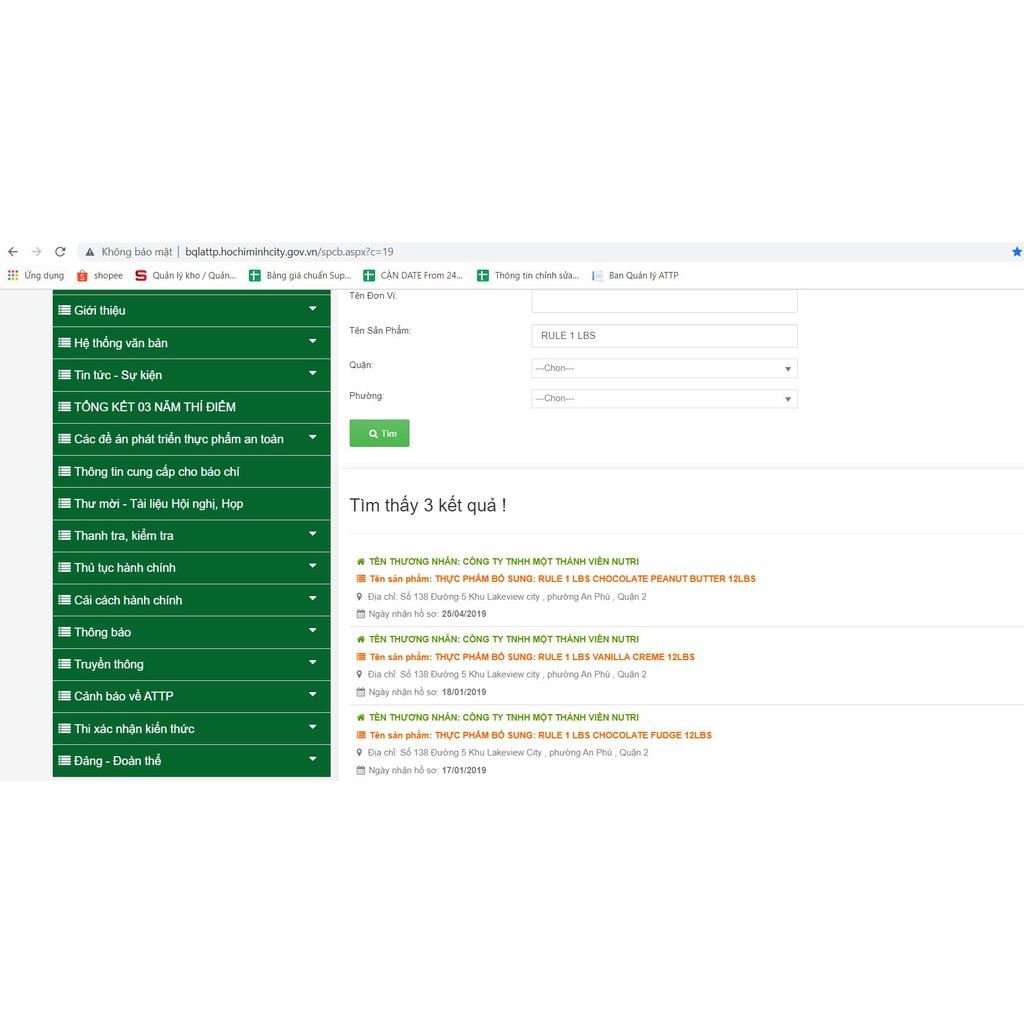1024x1024 pixels.
Task: Open Thông tin cung cấp cho báo chí
Action: coord(191,472)
